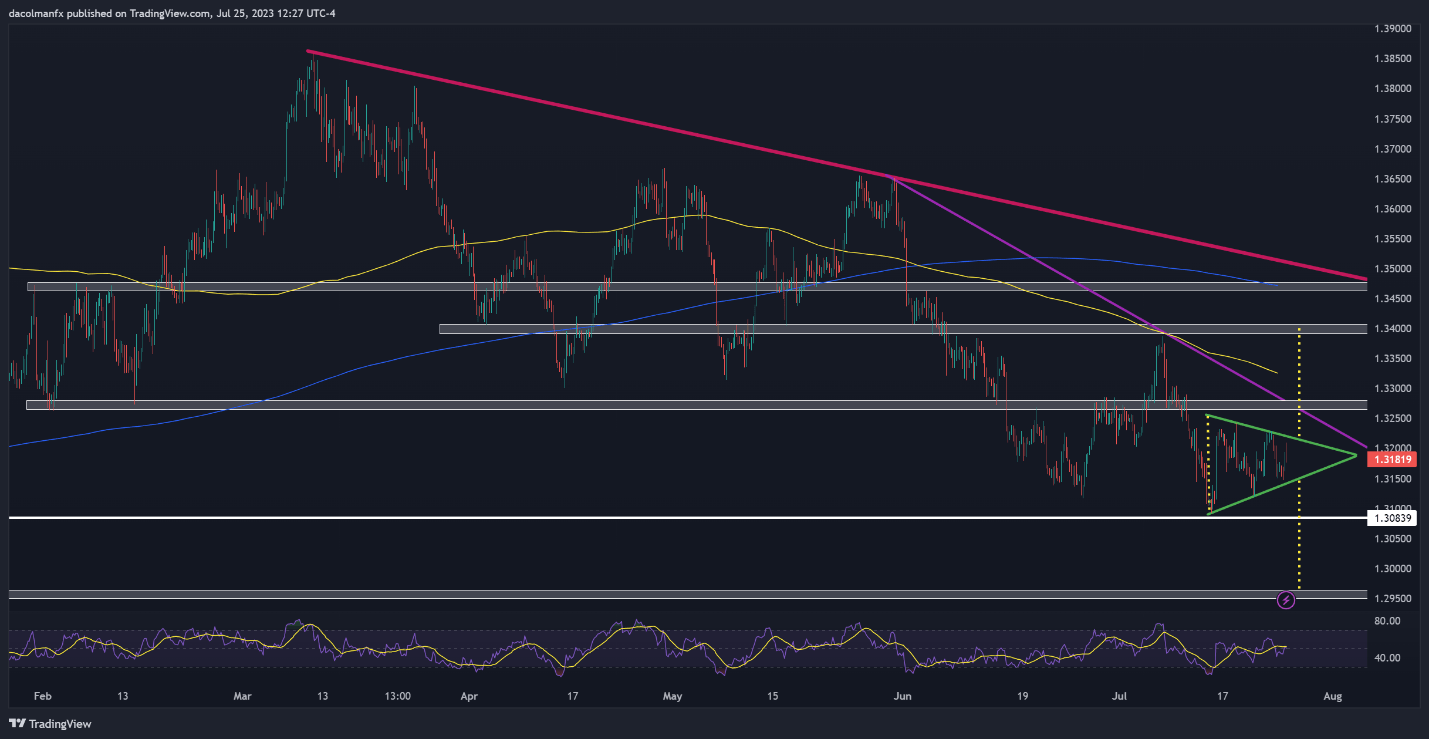Click the 1.37000 price axis label
The width and height of the screenshot is (1429, 739).
(1394, 149)
